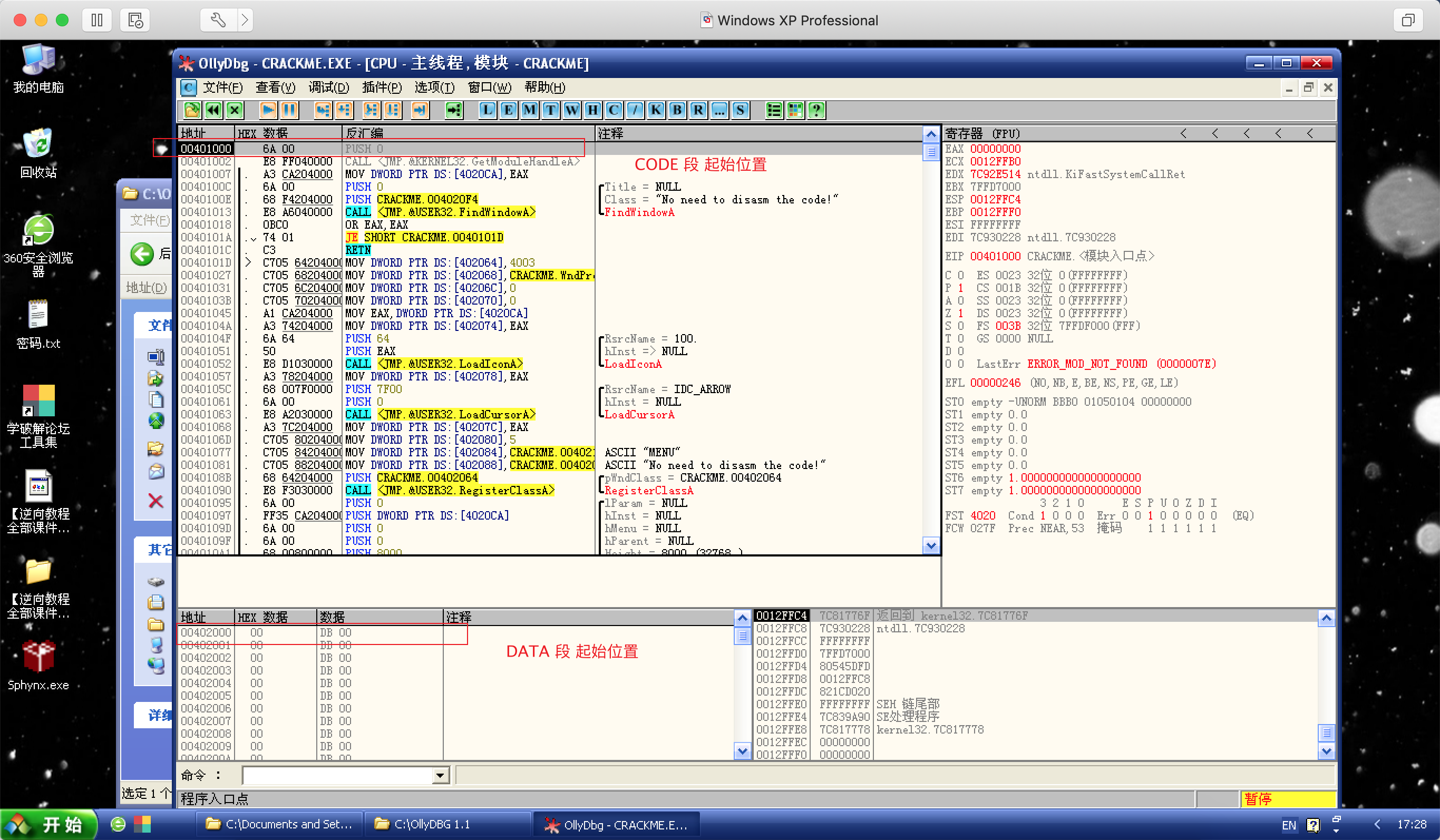Open Executable modules (E) window
The width and height of the screenshot is (1440, 840).
(x=508, y=110)
